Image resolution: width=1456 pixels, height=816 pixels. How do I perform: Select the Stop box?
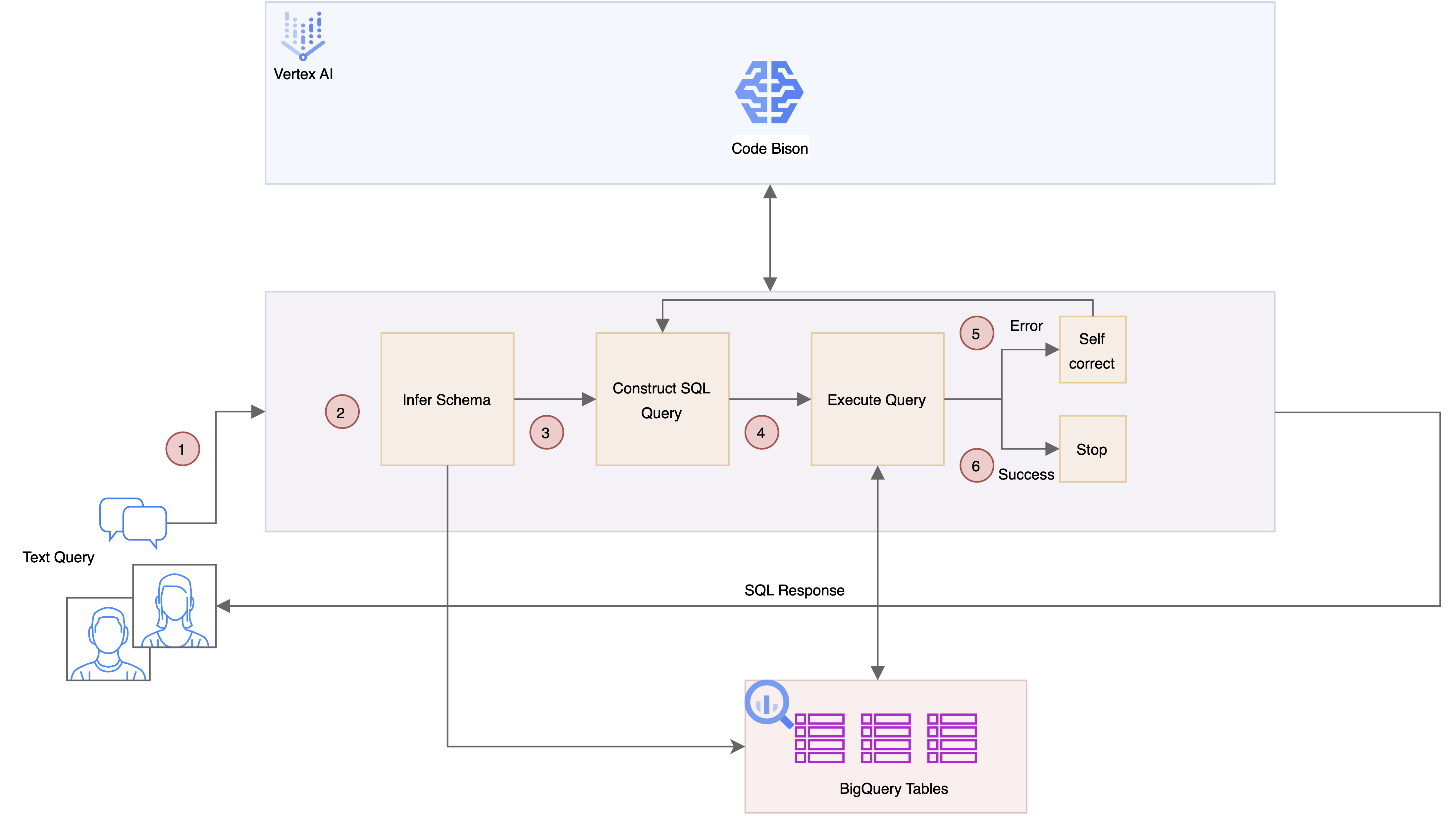tap(1092, 449)
